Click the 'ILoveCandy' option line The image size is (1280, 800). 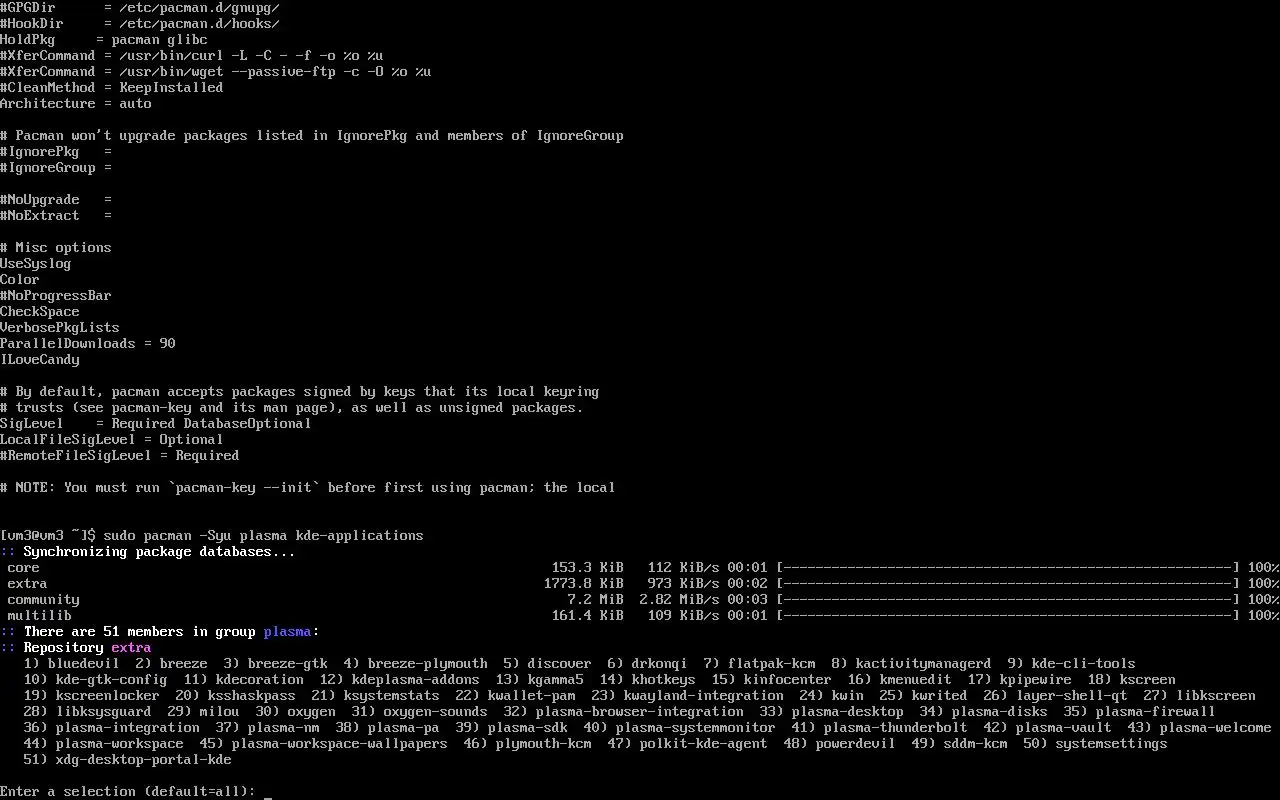(40, 360)
